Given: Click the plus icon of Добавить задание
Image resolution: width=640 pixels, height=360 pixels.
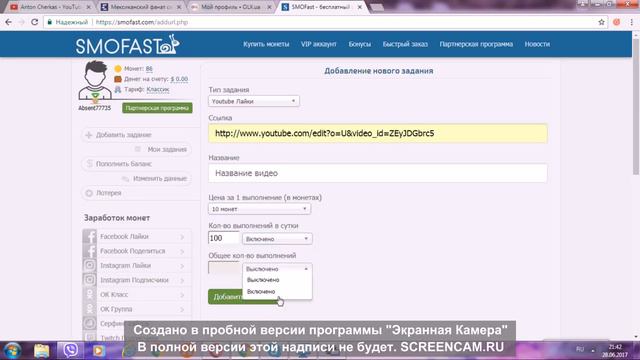Looking at the screenshot, I should tap(89, 135).
